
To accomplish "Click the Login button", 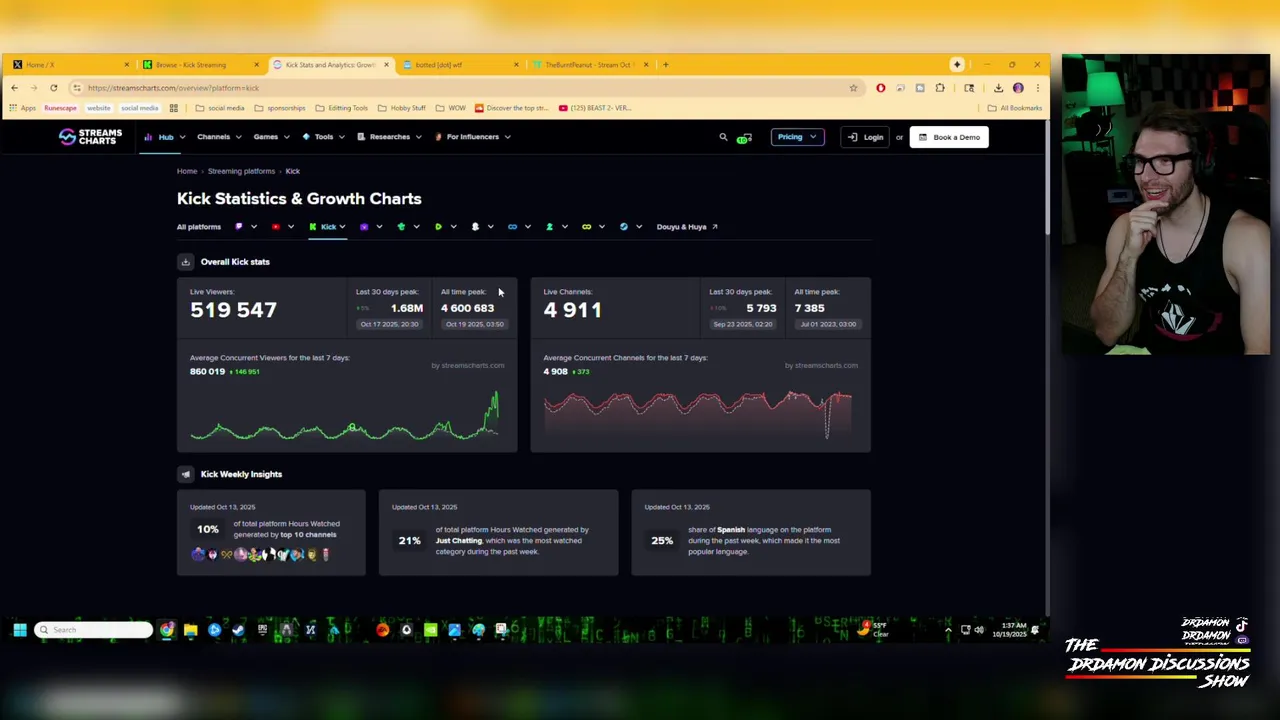I will 866,137.
